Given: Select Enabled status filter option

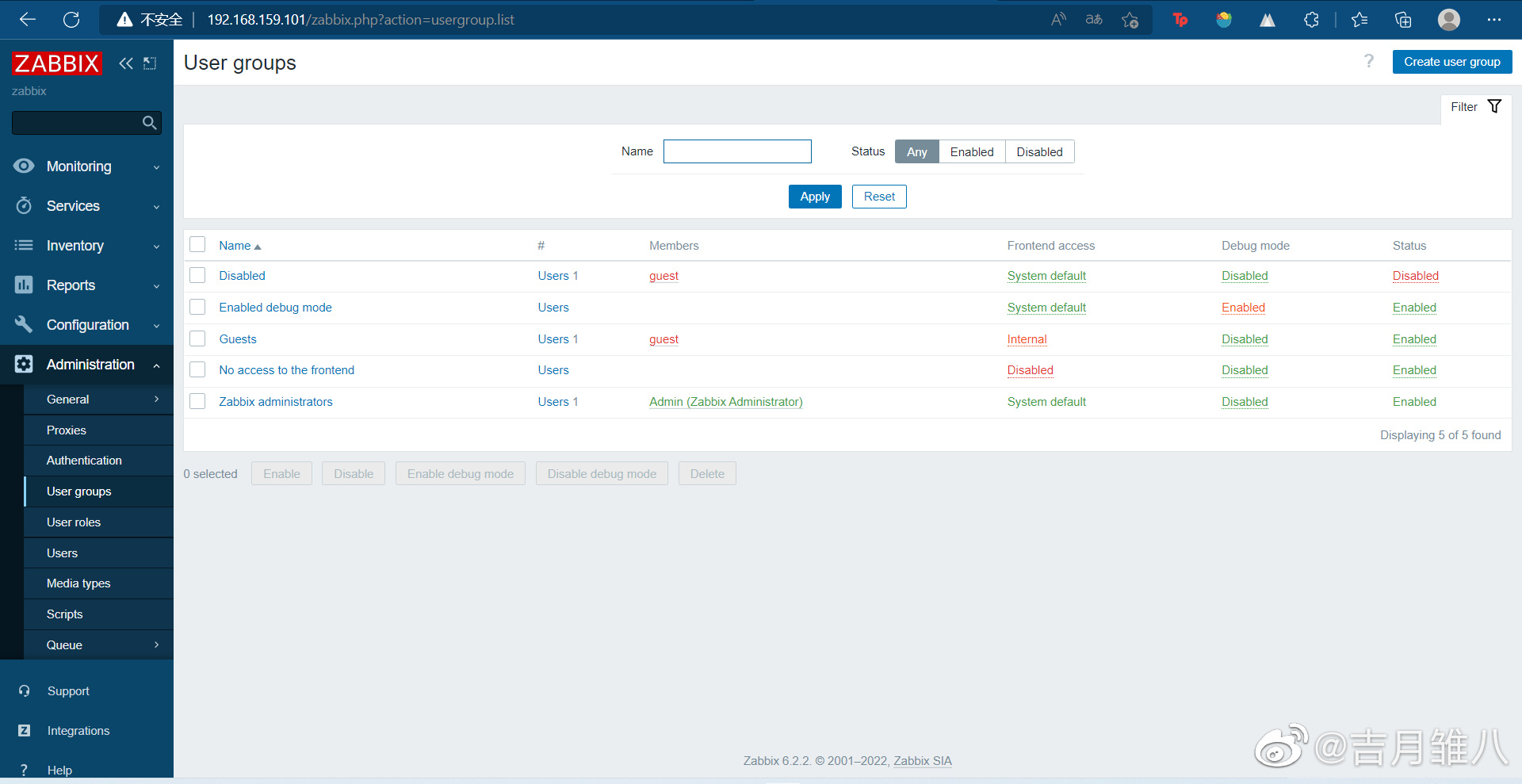Looking at the screenshot, I should pos(972,151).
